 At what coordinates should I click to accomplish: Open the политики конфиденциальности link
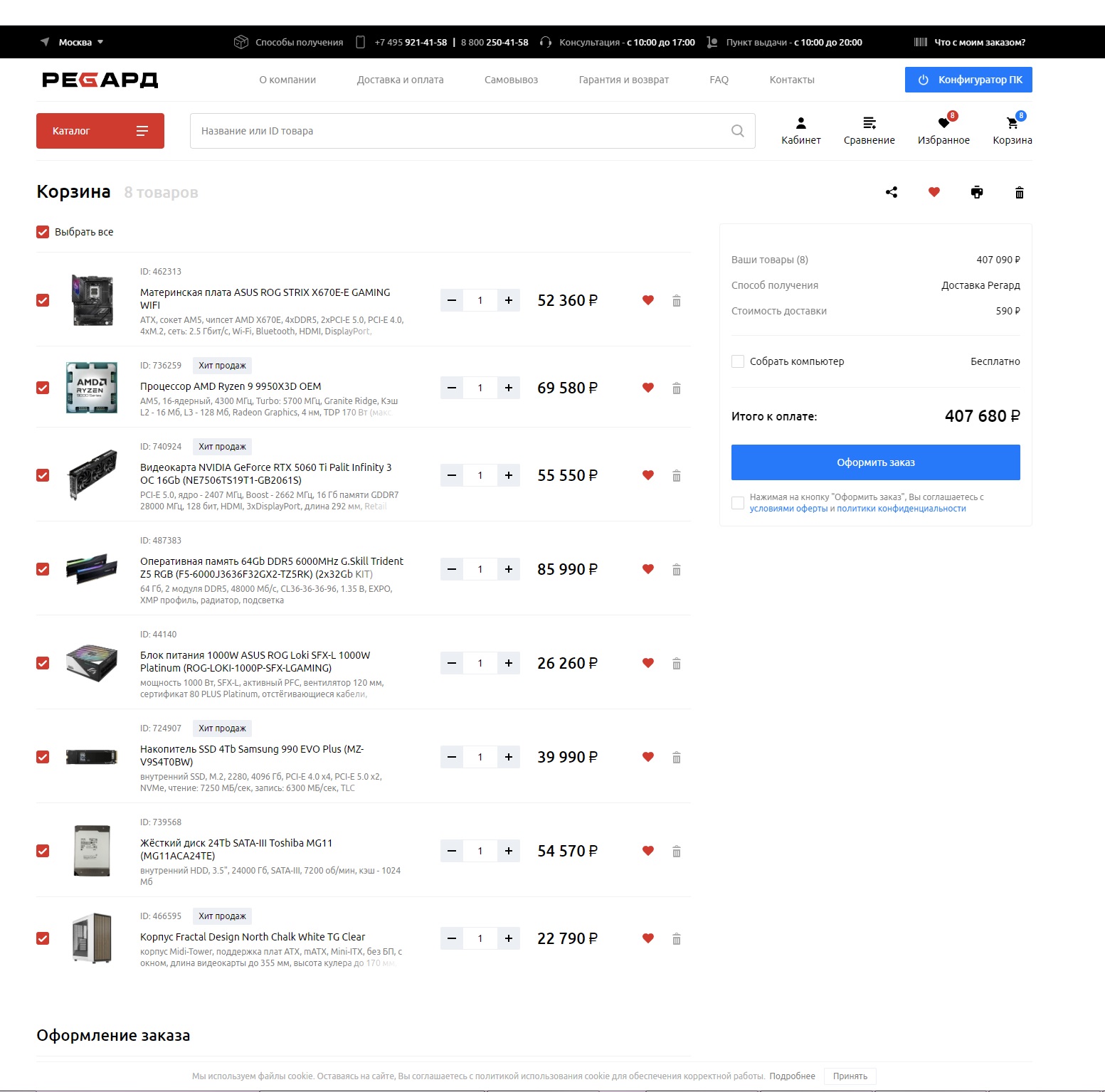point(902,509)
